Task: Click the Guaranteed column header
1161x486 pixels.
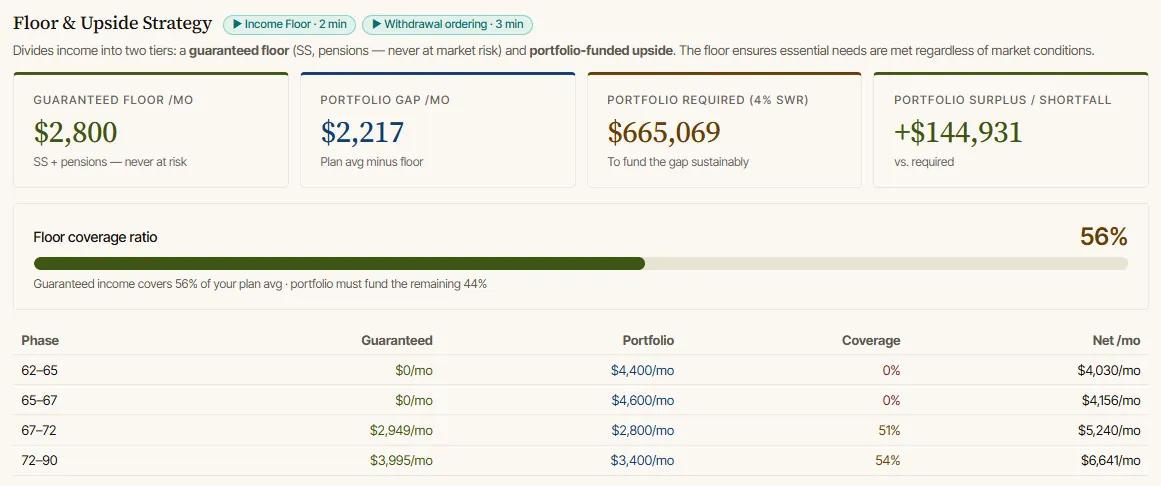Action: point(397,341)
